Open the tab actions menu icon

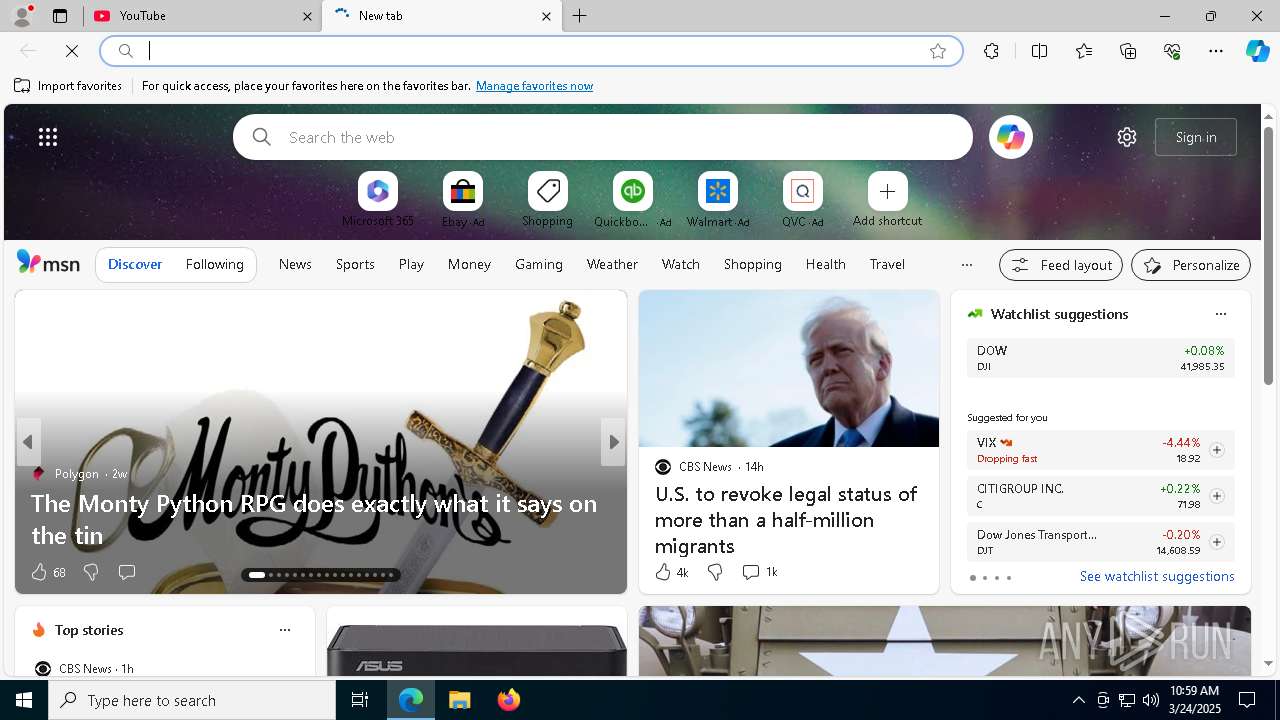point(60,16)
